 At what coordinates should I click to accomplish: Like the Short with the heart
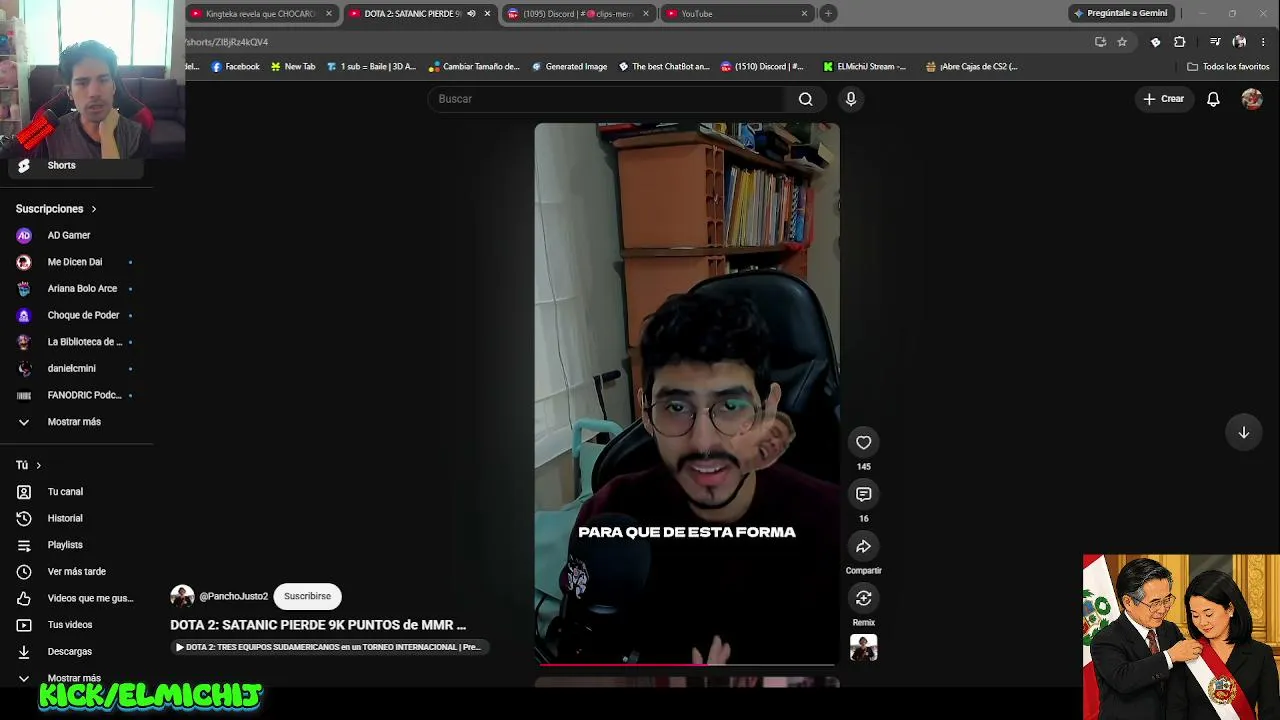(864, 442)
